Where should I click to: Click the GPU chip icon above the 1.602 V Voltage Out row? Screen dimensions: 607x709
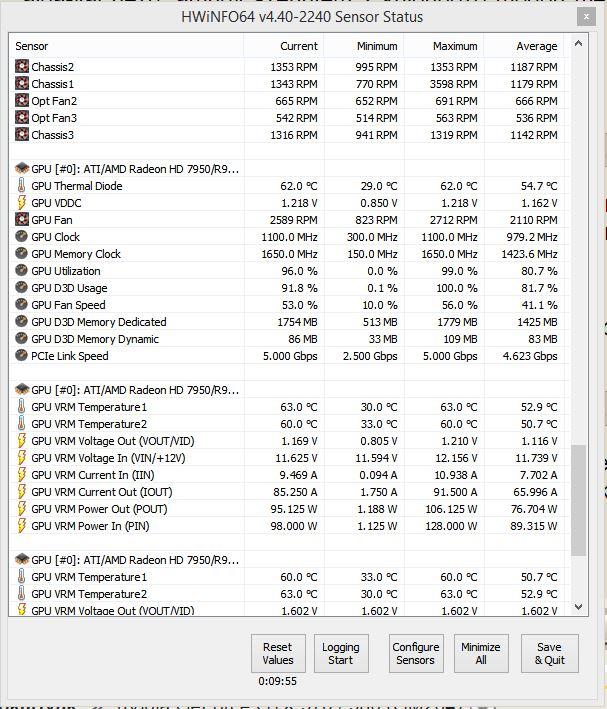(x=22, y=560)
